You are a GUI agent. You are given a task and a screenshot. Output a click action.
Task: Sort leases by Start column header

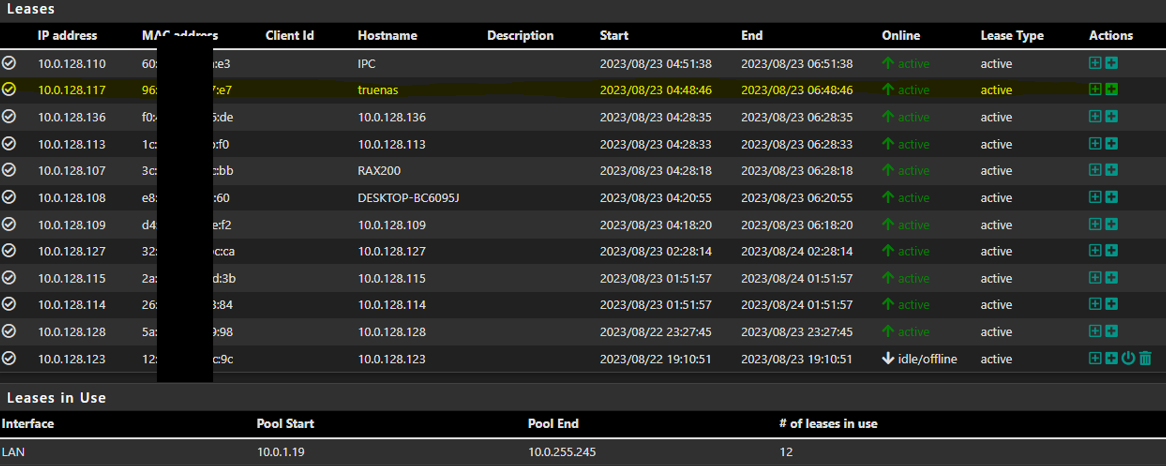tap(614, 35)
